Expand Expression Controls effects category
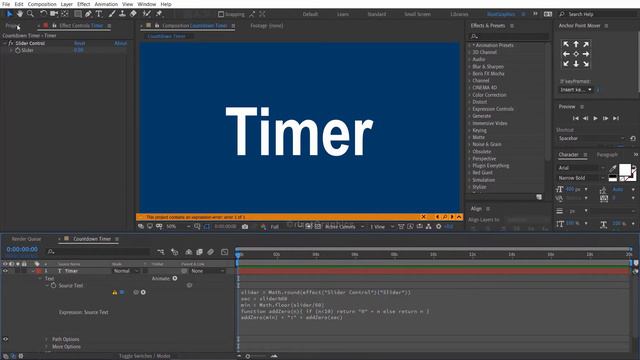 [469, 109]
